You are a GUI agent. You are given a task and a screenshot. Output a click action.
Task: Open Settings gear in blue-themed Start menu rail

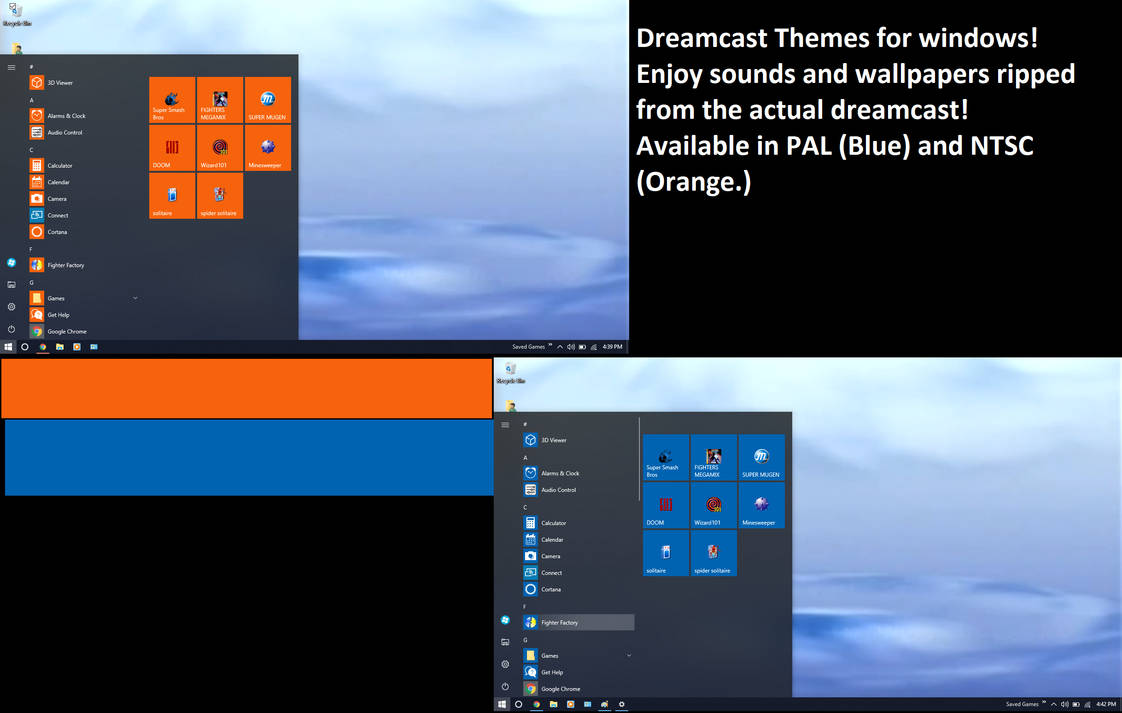[505, 664]
